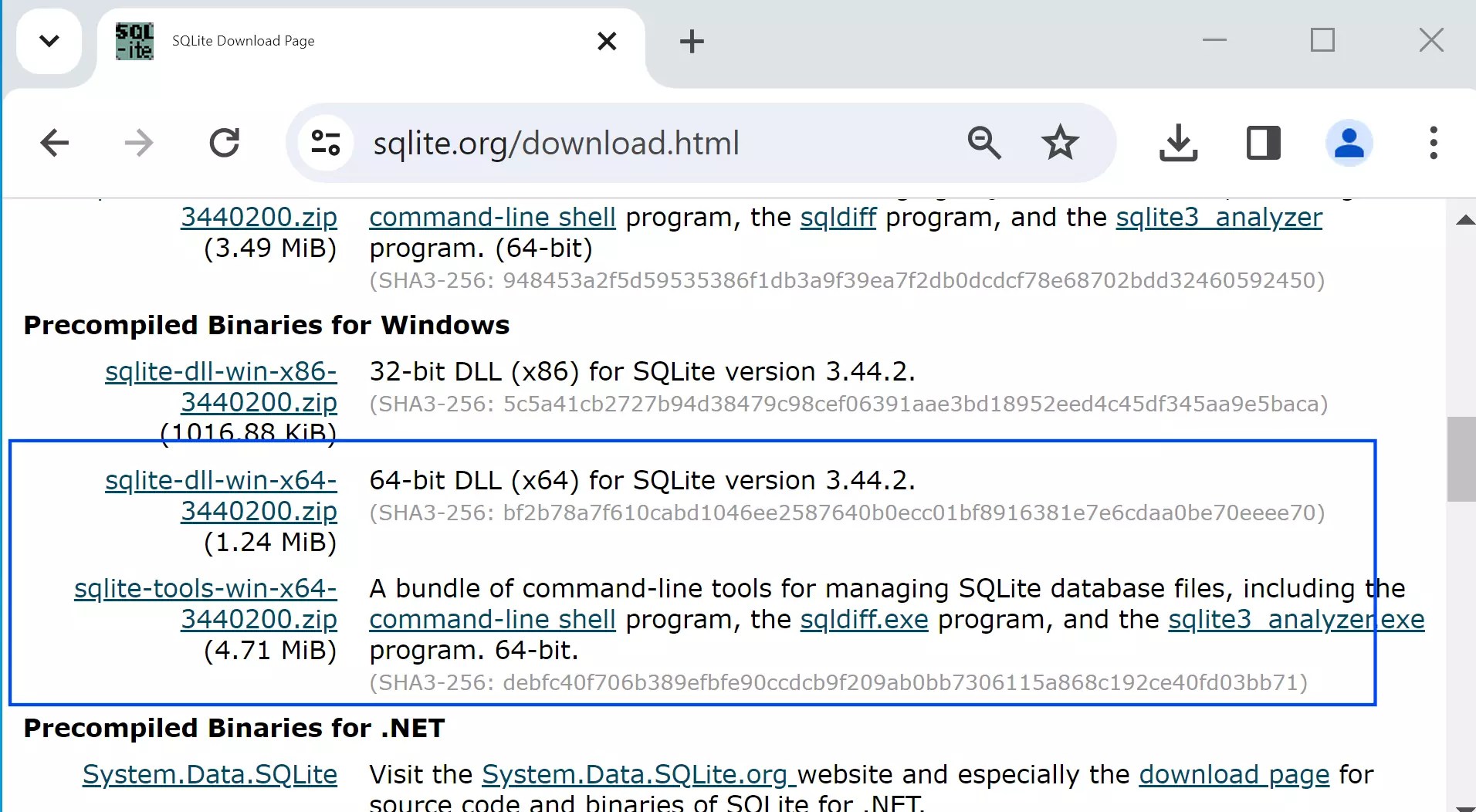Toggle the bookmark star for this page

[1061, 143]
